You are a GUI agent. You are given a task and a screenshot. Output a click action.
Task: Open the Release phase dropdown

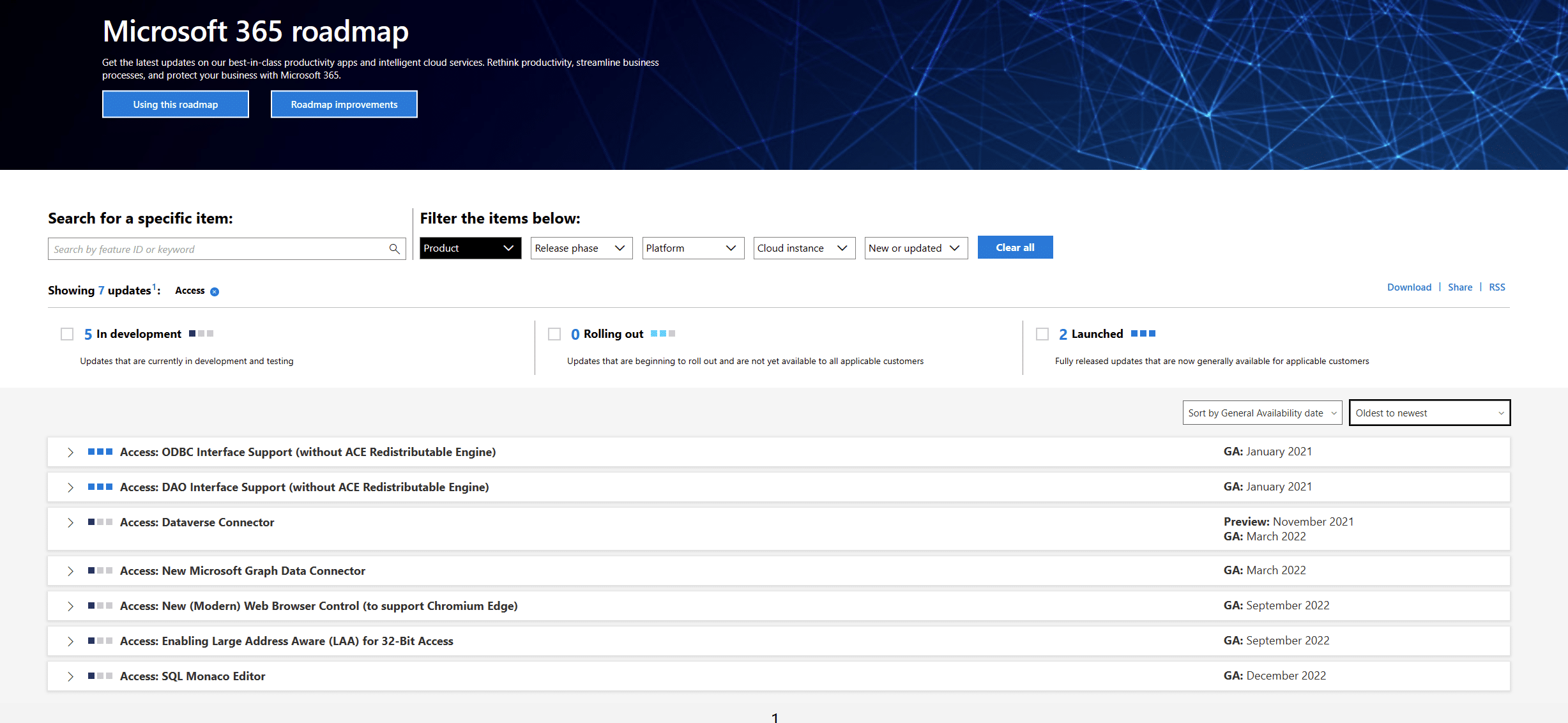point(581,248)
